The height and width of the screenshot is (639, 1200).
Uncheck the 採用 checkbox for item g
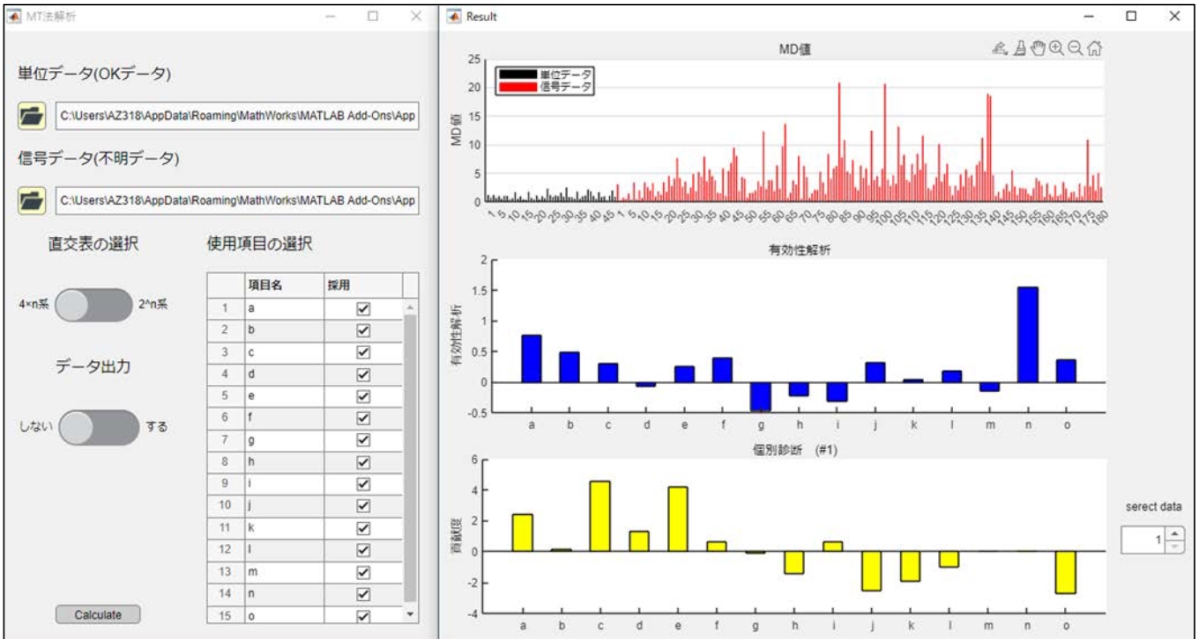tap(363, 439)
